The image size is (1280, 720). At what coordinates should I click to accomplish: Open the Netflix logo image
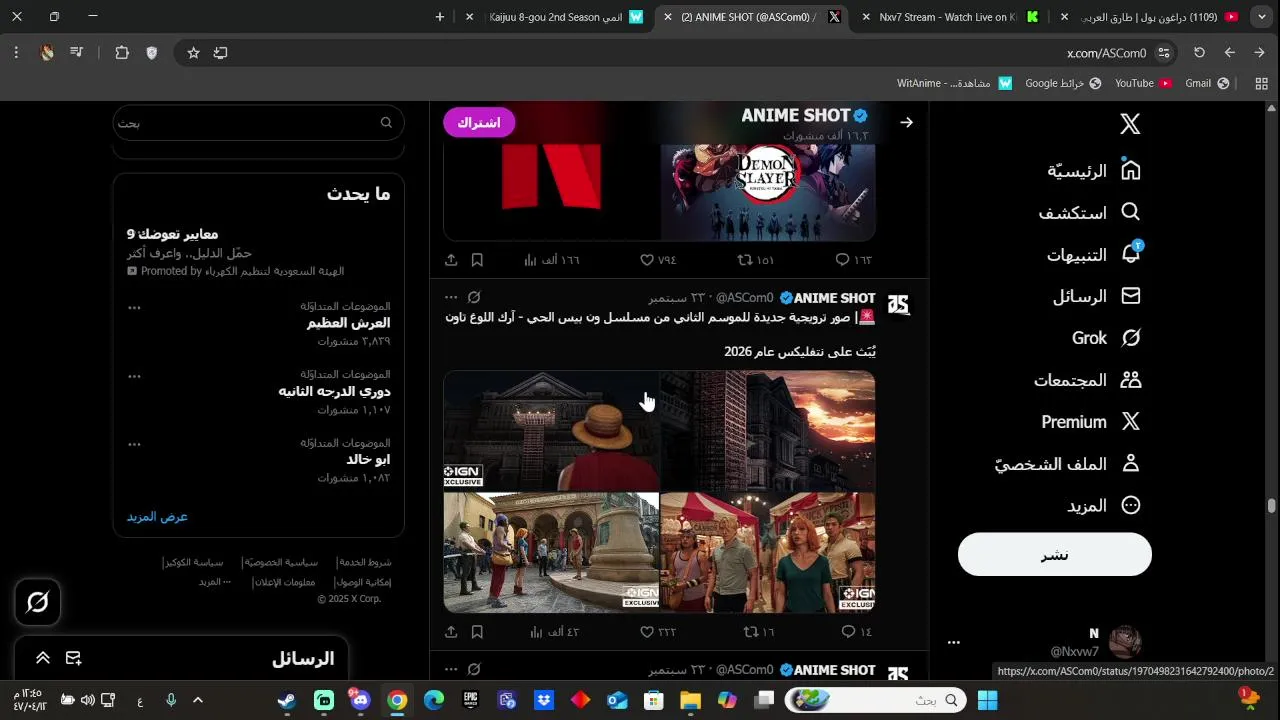(551, 192)
